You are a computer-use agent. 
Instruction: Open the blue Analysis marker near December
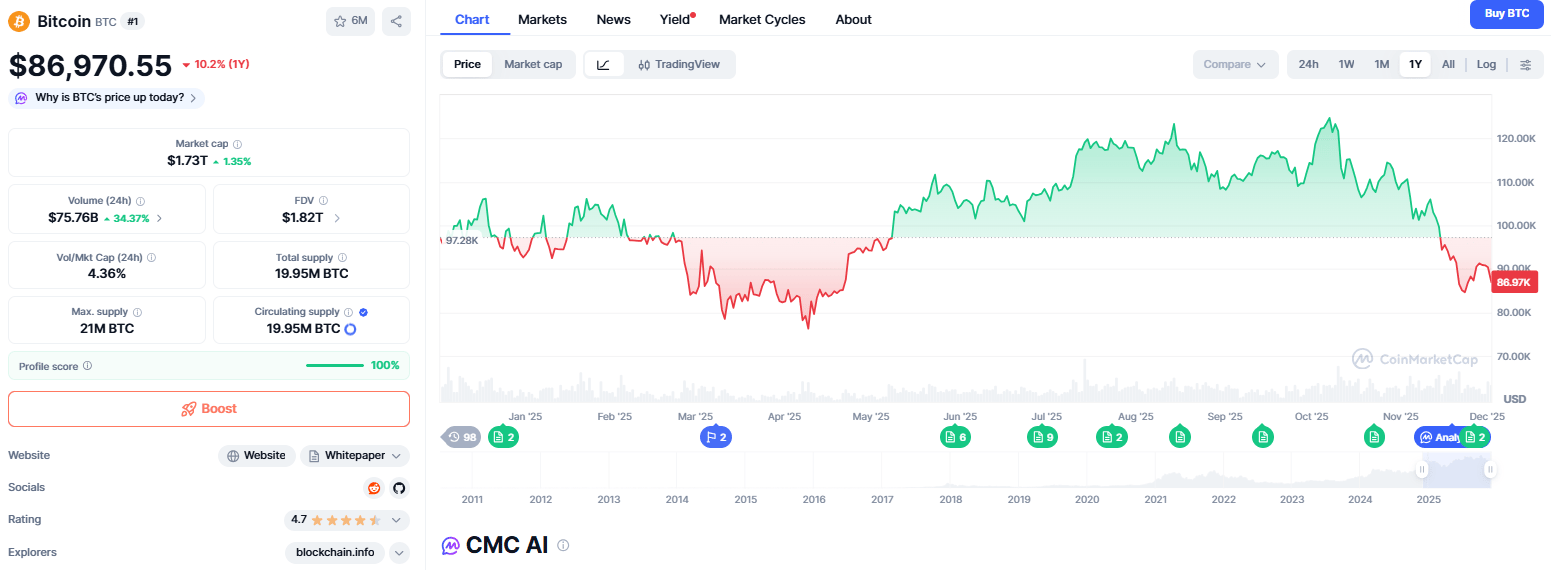click(1437, 437)
